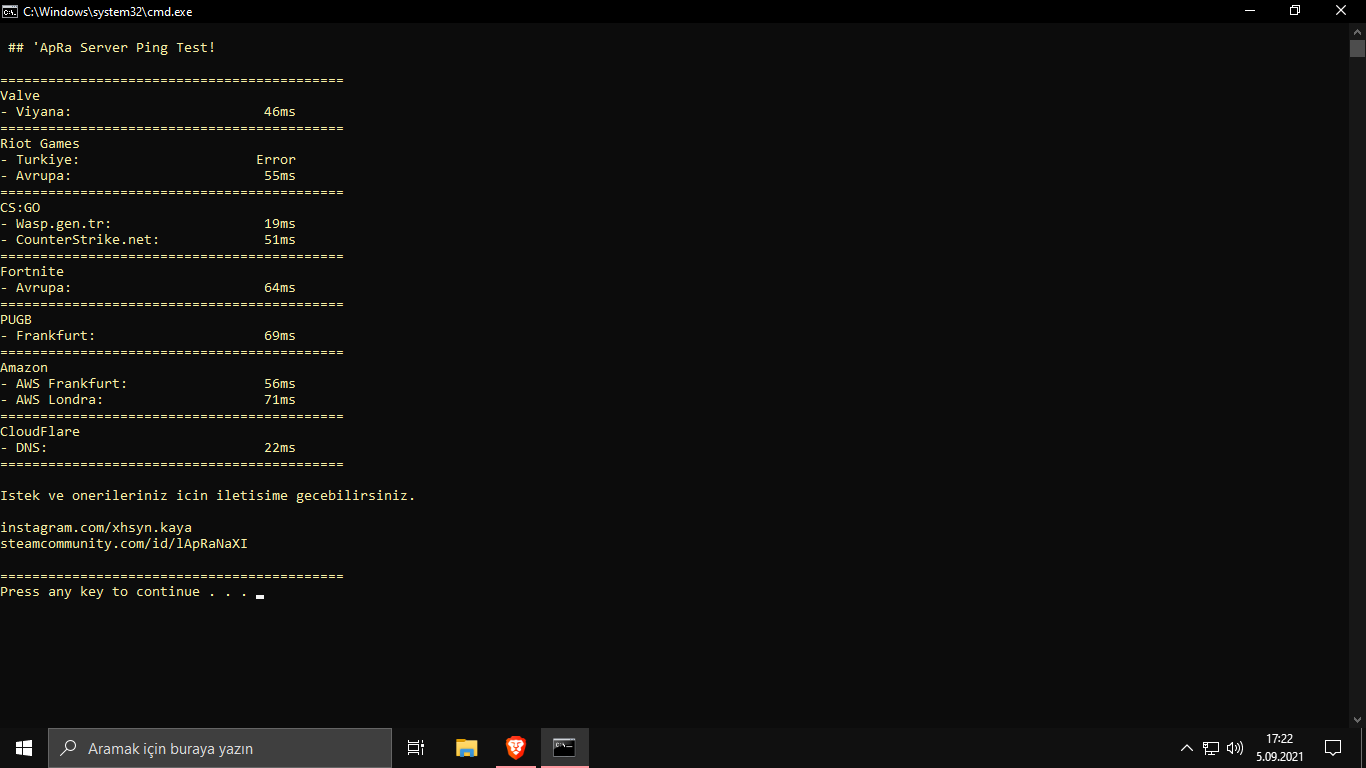The image size is (1366, 768).
Task: Click the Valve section label
Action: (20, 96)
